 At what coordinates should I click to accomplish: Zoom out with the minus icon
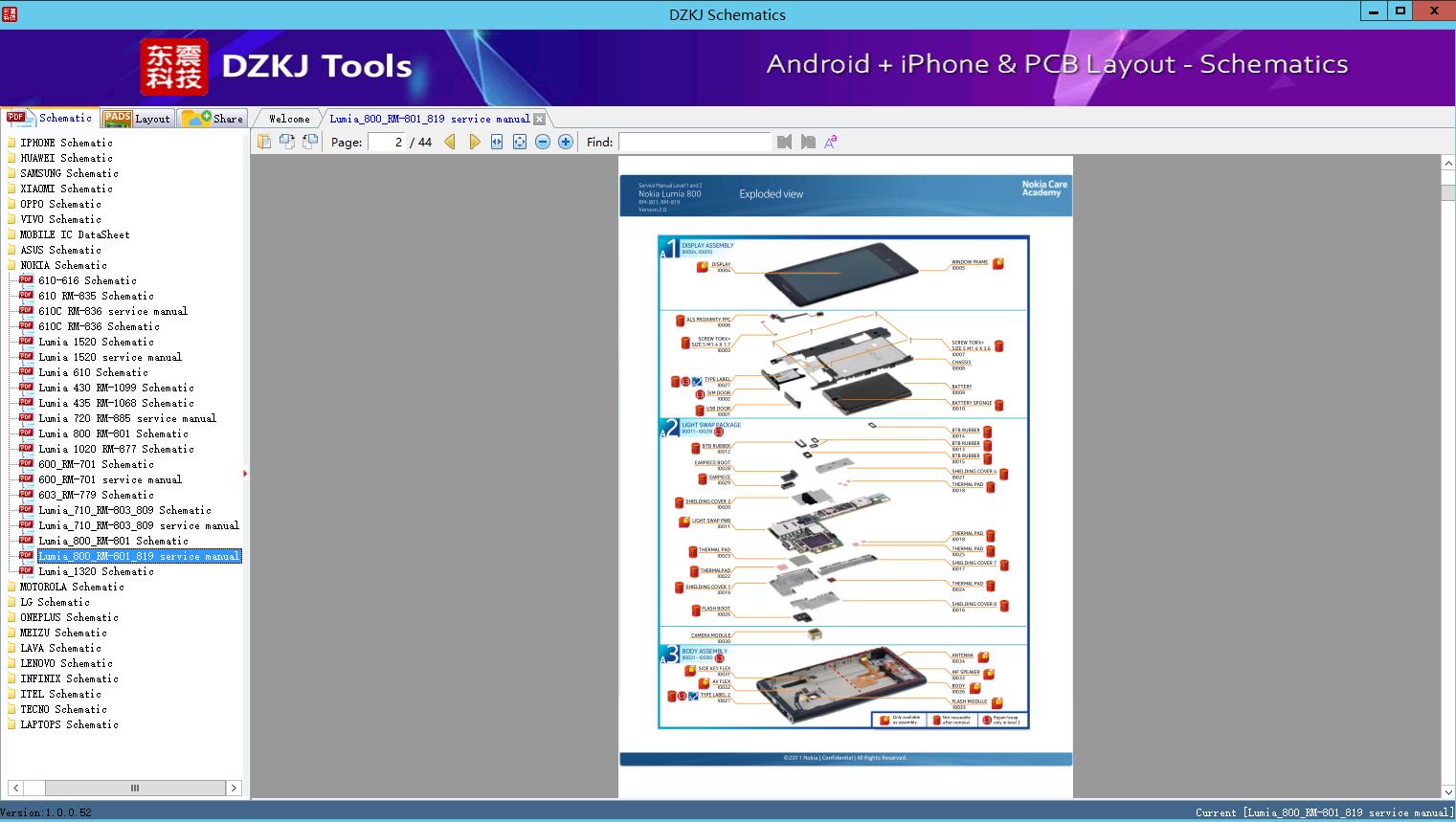pyautogui.click(x=543, y=142)
